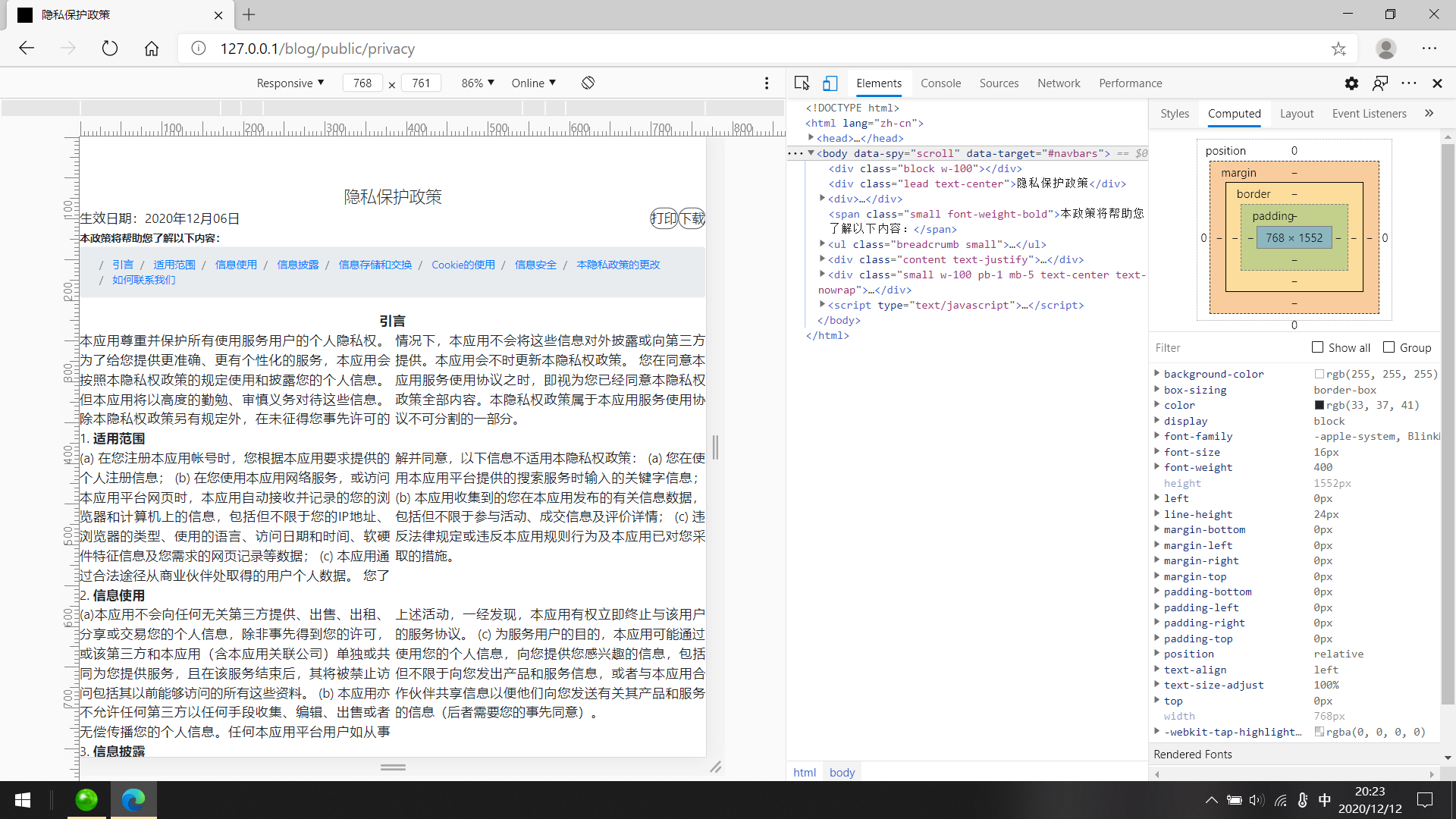Click the Edge browser taskbar icon
Screen dimensions: 1456x819
tap(133, 800)
